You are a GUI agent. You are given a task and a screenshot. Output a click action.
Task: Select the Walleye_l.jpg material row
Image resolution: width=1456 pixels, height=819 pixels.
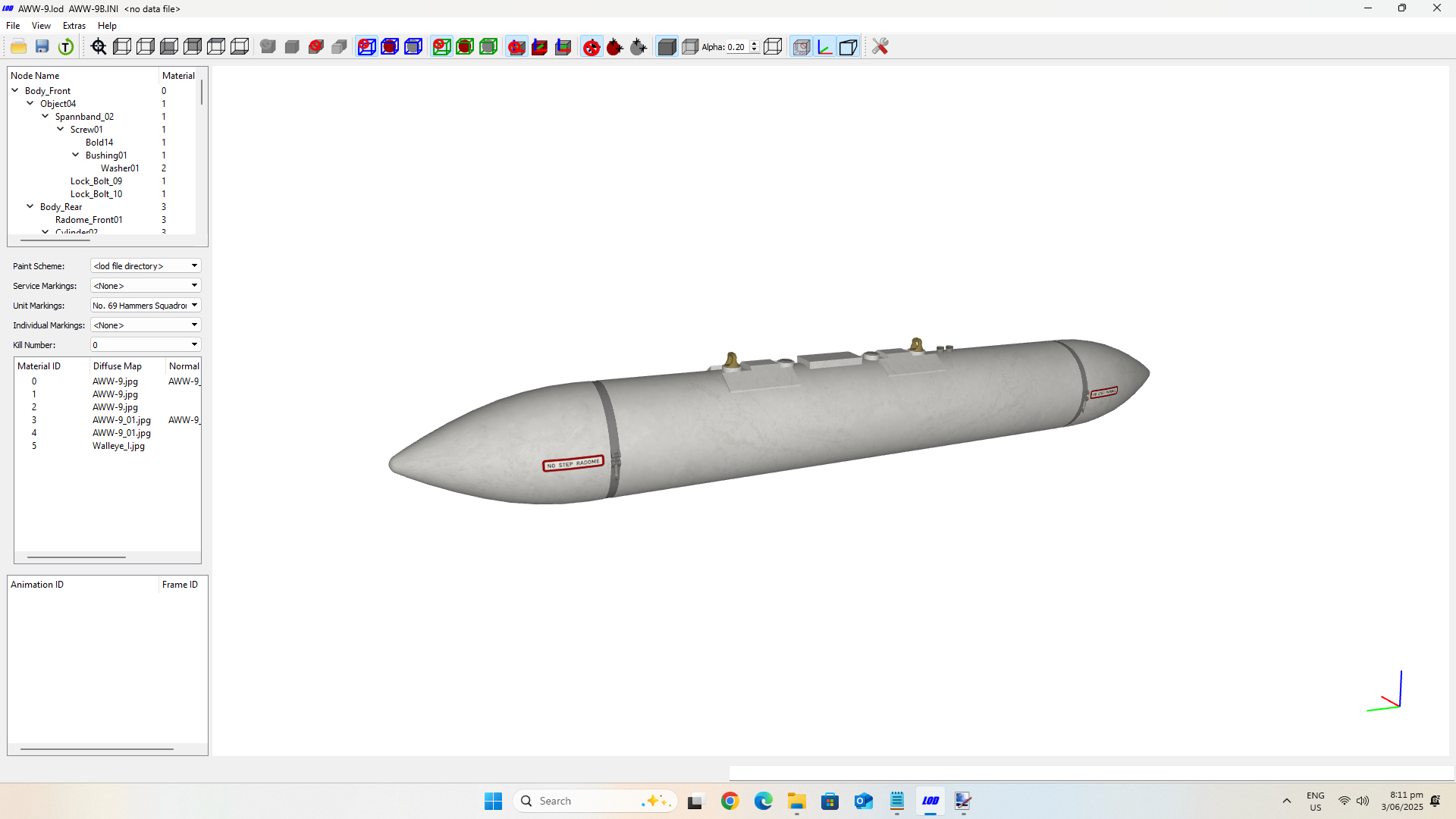(118, 446)
